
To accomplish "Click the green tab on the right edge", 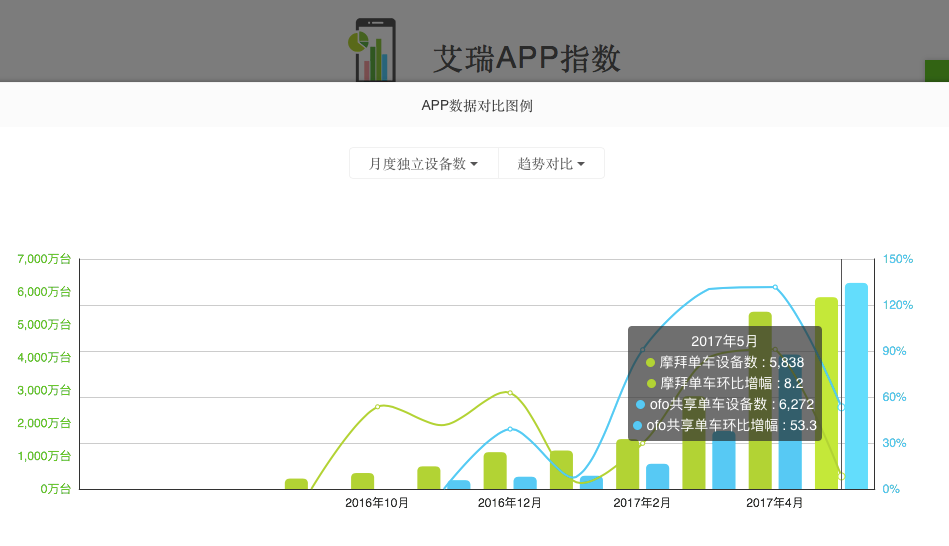I will tap(936, 71).
